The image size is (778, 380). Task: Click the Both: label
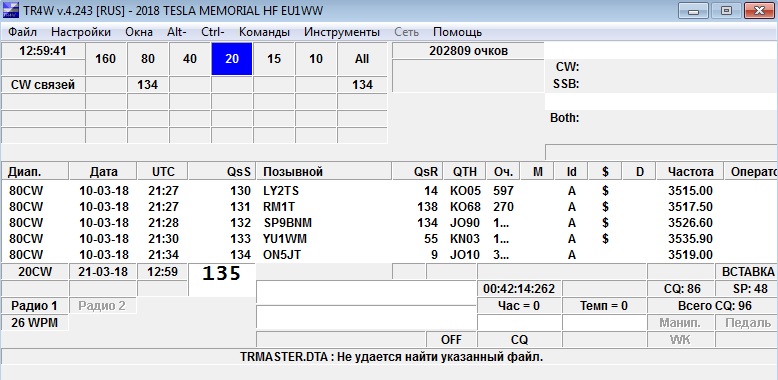tap(565, 118)
